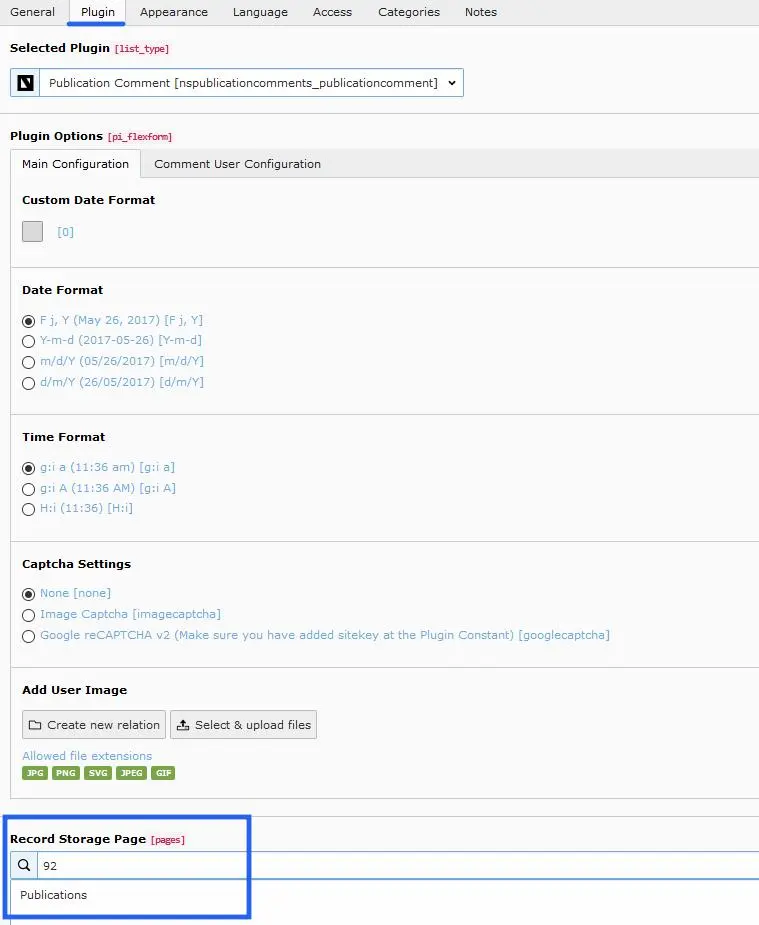This screenshot has width=759, height=925.
Task: Pick the Publications suggestion
Action: (54, 895)
